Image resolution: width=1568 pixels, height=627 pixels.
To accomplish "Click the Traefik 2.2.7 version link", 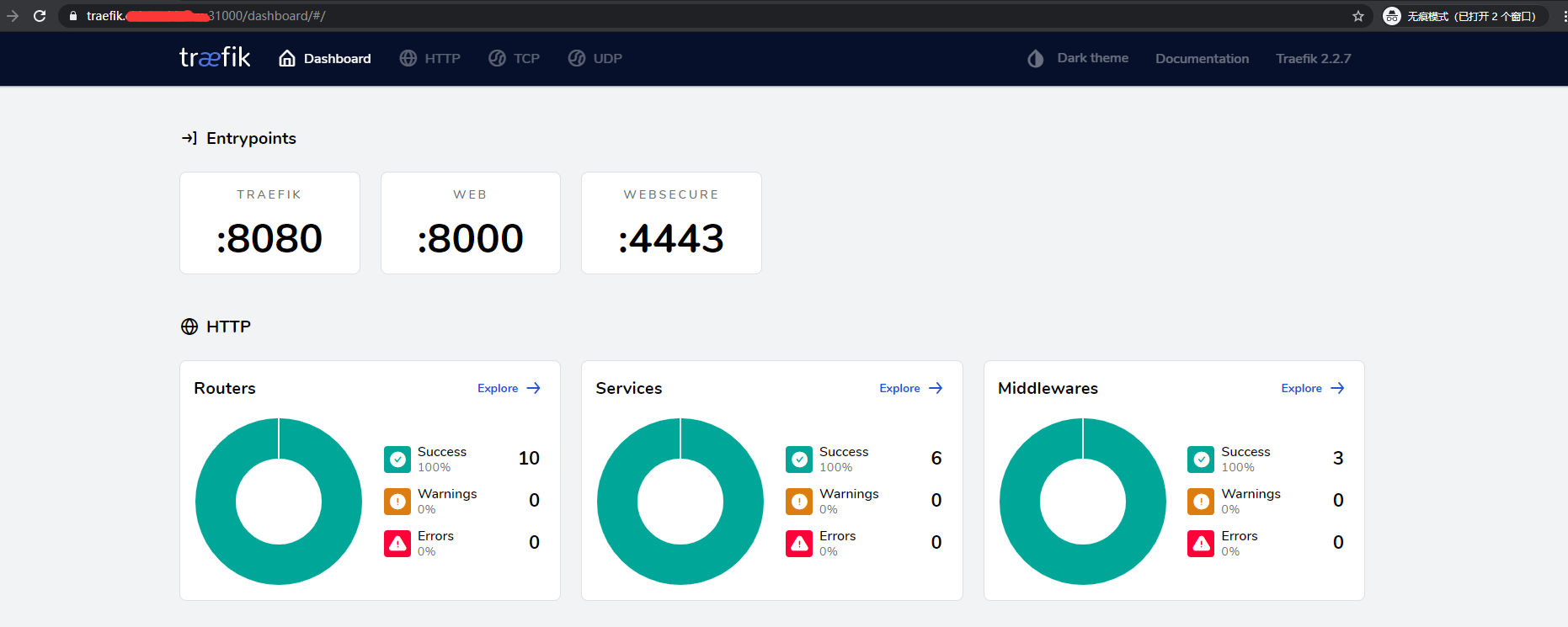I will (x=1313, y=58).
